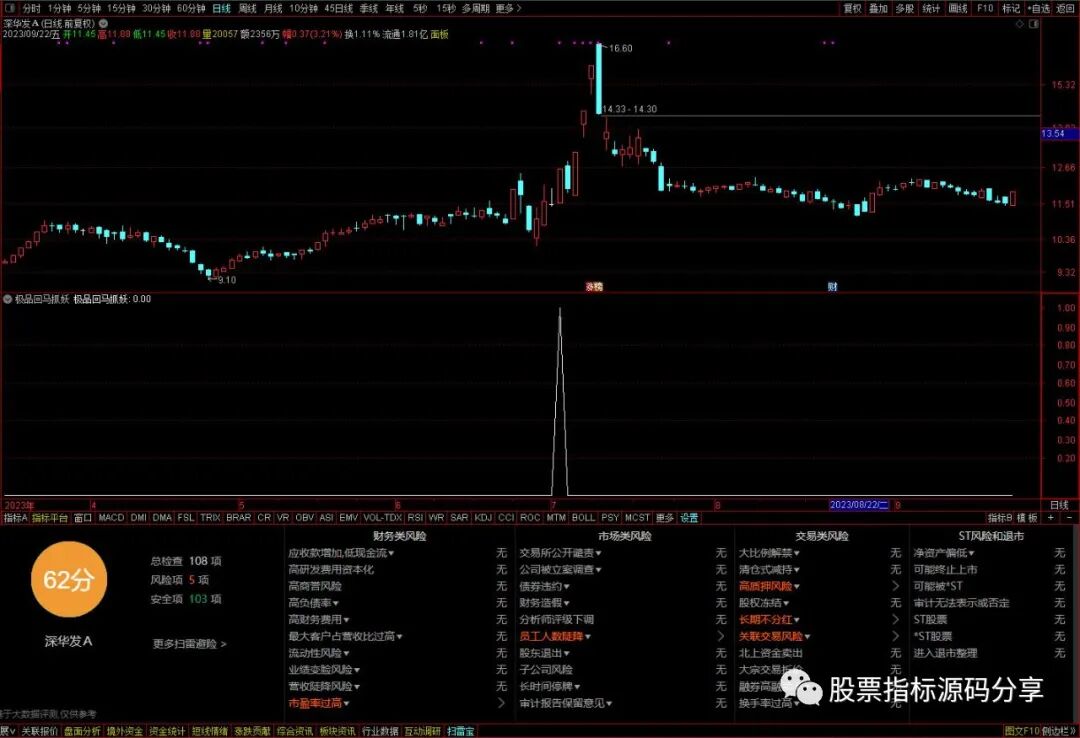Image resolution: width=1080 pixels, height=738 pixels.
Task: Expand 长期不分红 risk item
Action: tap(769, 619)
